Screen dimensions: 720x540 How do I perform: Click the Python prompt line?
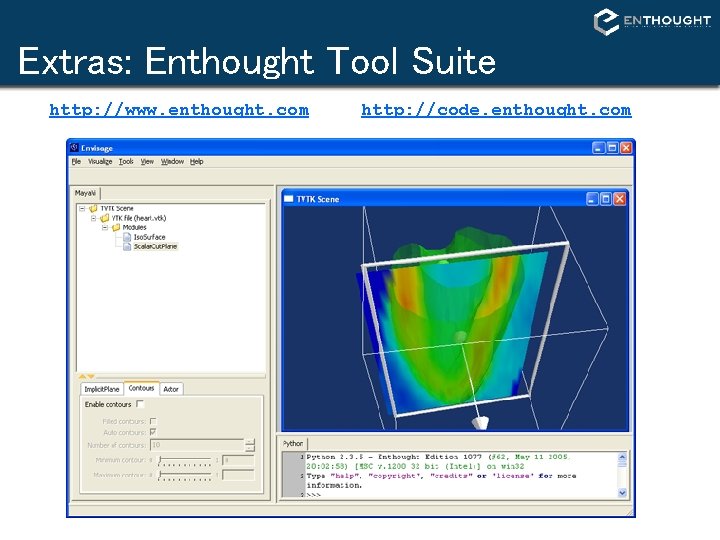461,495
